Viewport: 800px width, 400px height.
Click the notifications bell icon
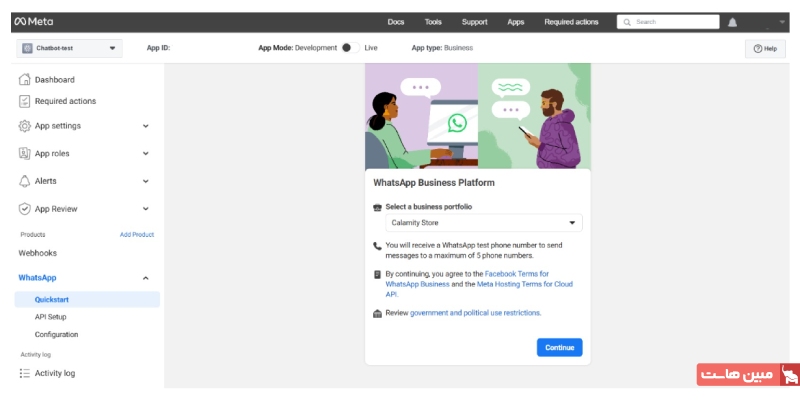point(732,22)
